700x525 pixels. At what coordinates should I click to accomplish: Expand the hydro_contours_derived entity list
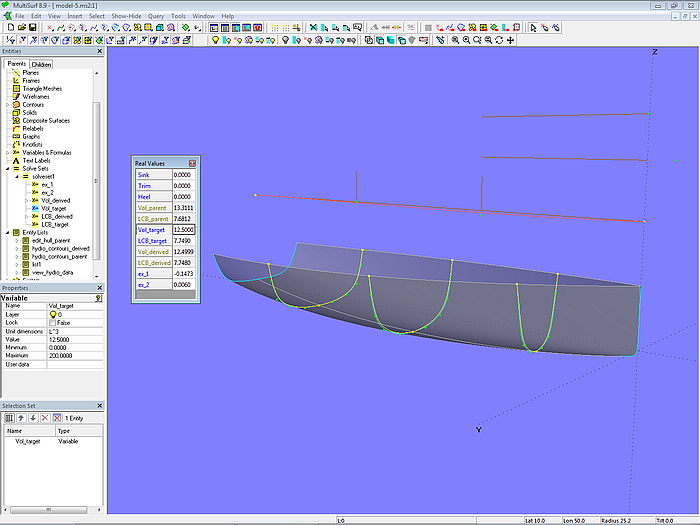[x=15, y=248]
